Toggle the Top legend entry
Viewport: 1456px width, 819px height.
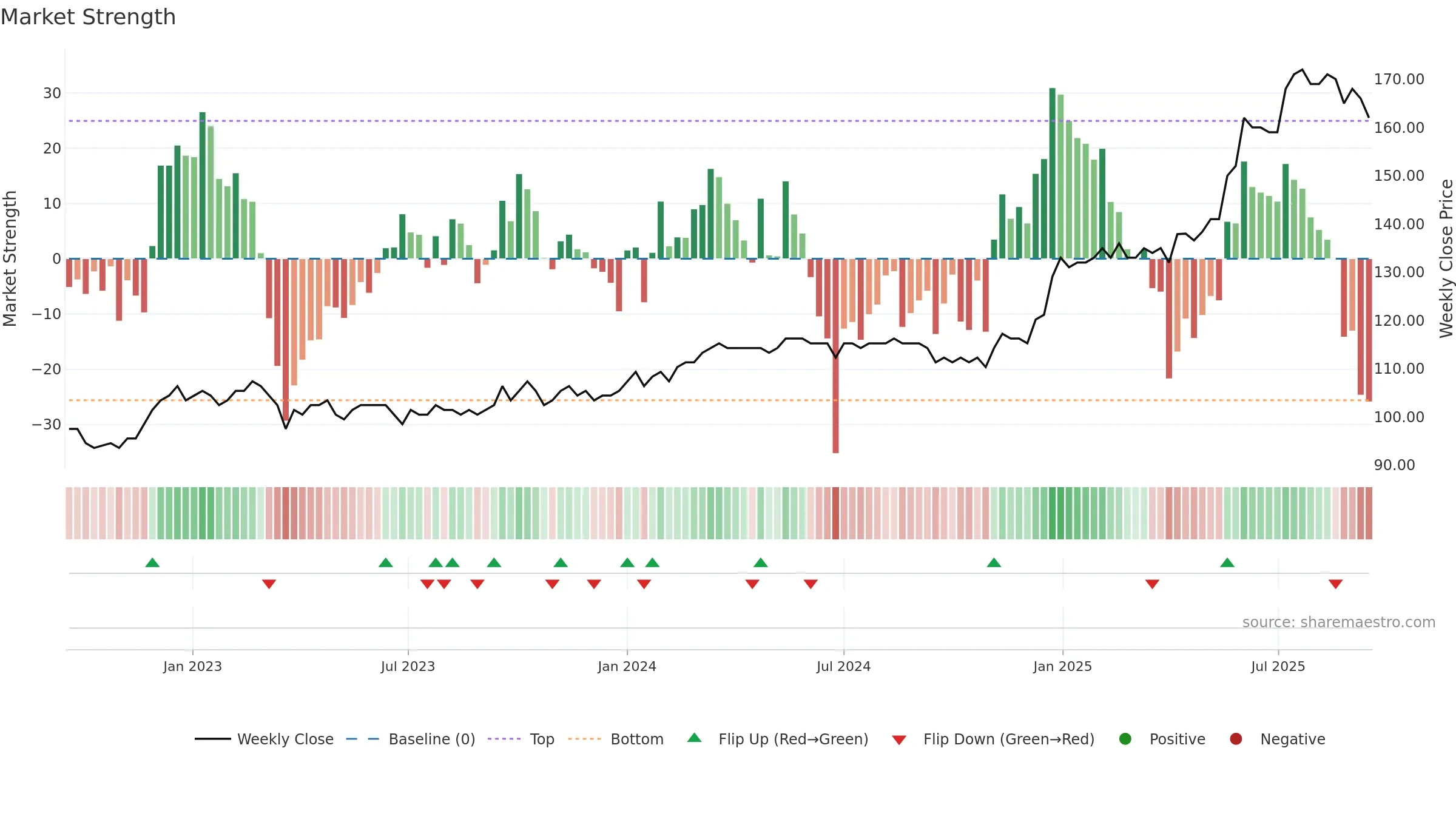point(521,739)
